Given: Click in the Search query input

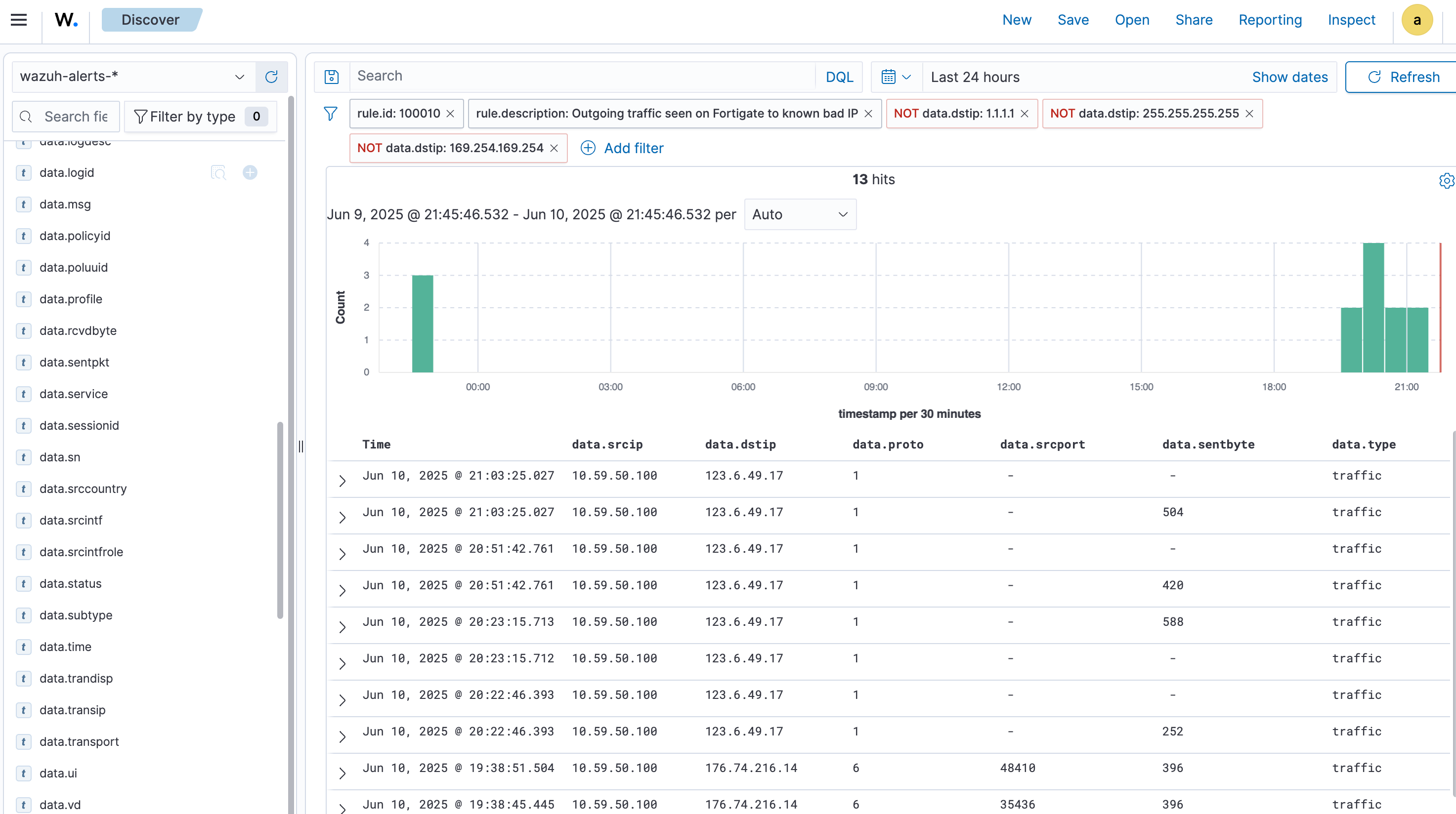Looking at the screenshot, I should (582, 77).
